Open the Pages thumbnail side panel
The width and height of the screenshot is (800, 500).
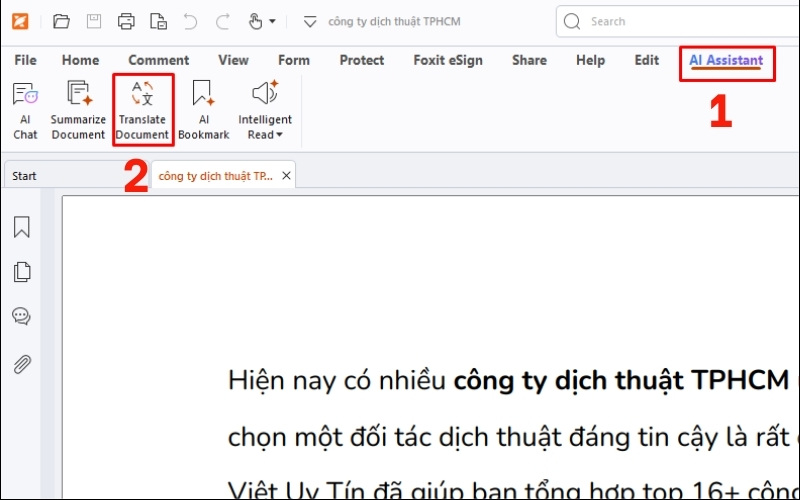coord(21,272)
